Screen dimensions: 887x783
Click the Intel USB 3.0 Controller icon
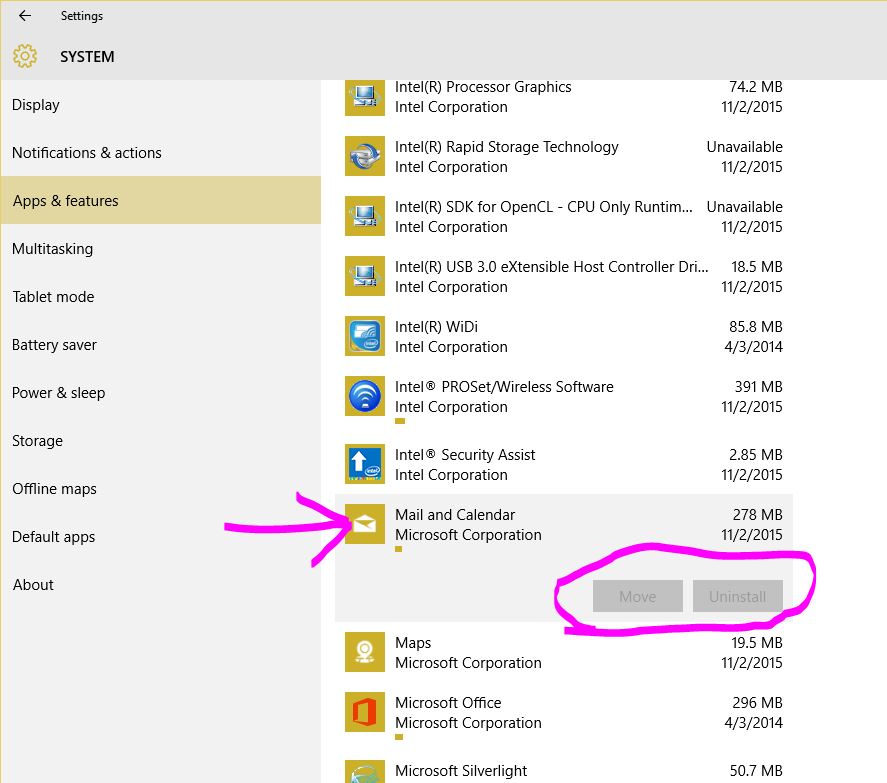(365, 276)
